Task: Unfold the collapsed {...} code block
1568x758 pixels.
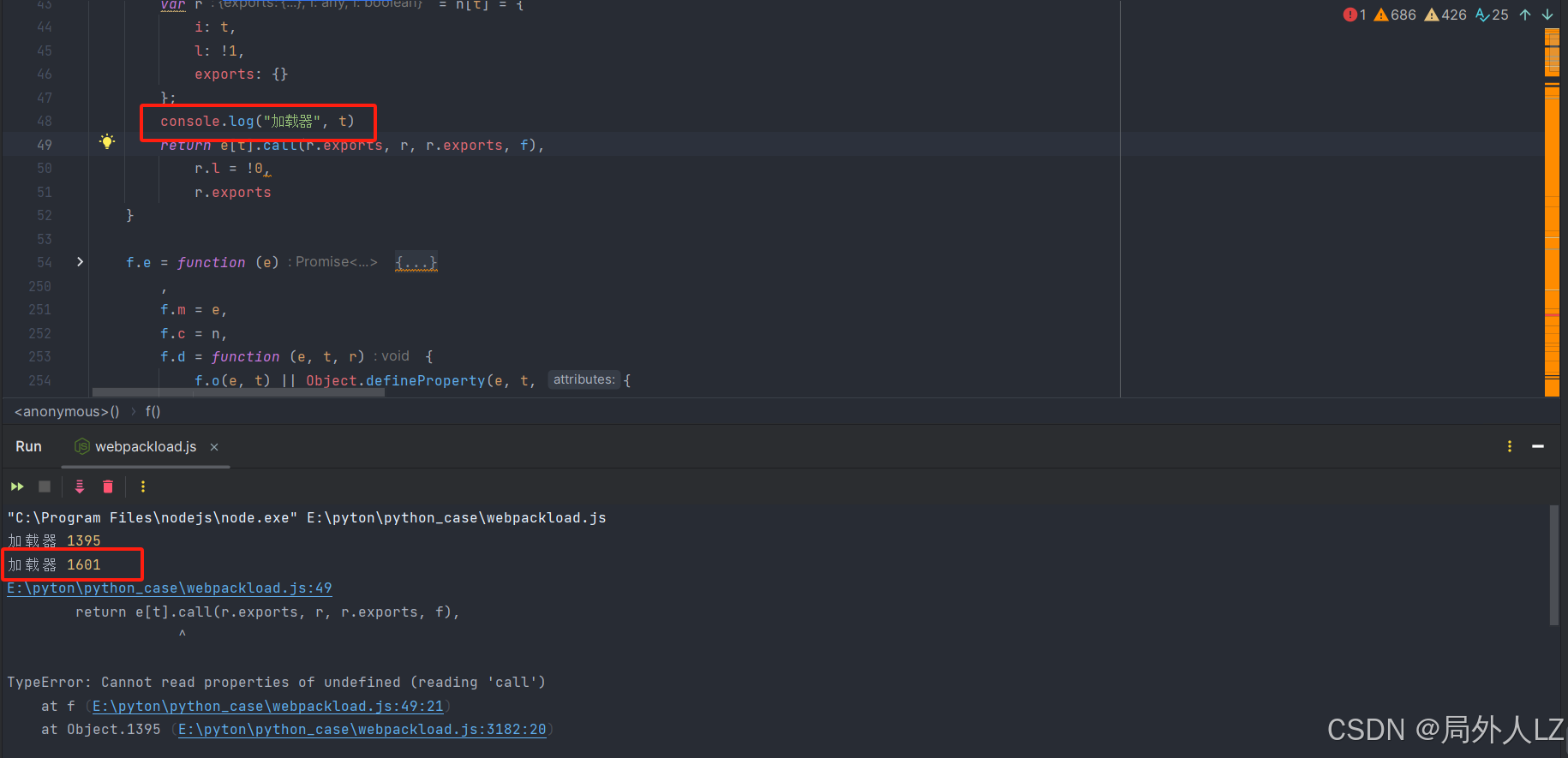Action: [416, 262]
